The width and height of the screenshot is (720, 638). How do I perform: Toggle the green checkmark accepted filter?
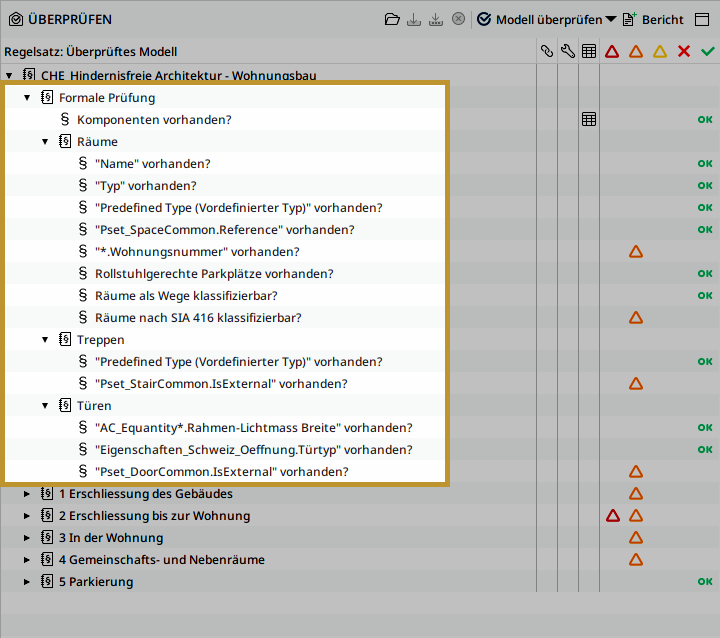pos(708,51)
